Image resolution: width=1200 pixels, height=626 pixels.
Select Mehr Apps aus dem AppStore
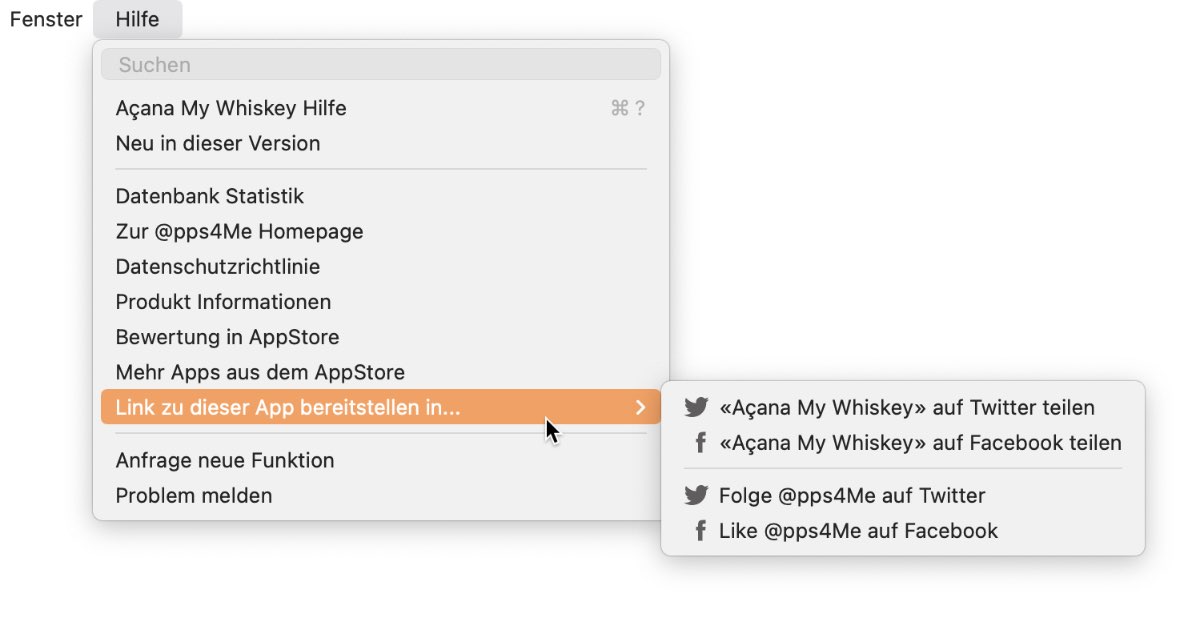pyautogui.click(x=381, y=372)
